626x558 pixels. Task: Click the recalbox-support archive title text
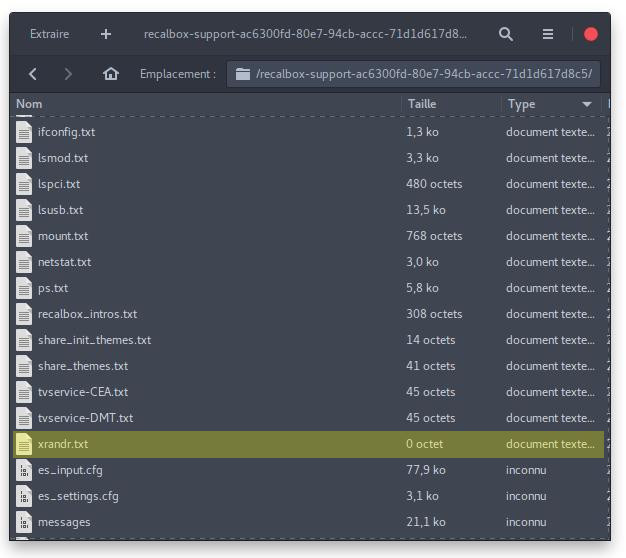305,34
